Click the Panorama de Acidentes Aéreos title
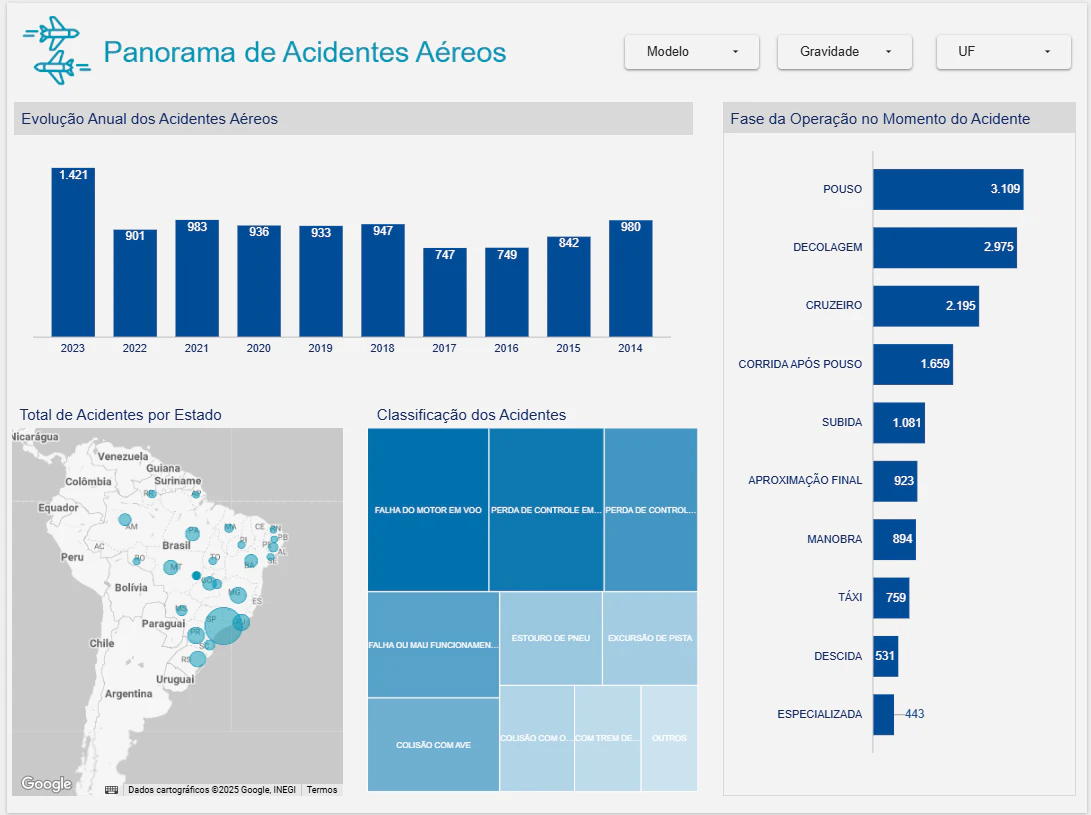The width and height of the screenshot is (1091, 815). pyautogui.click(x=305, y=52)
